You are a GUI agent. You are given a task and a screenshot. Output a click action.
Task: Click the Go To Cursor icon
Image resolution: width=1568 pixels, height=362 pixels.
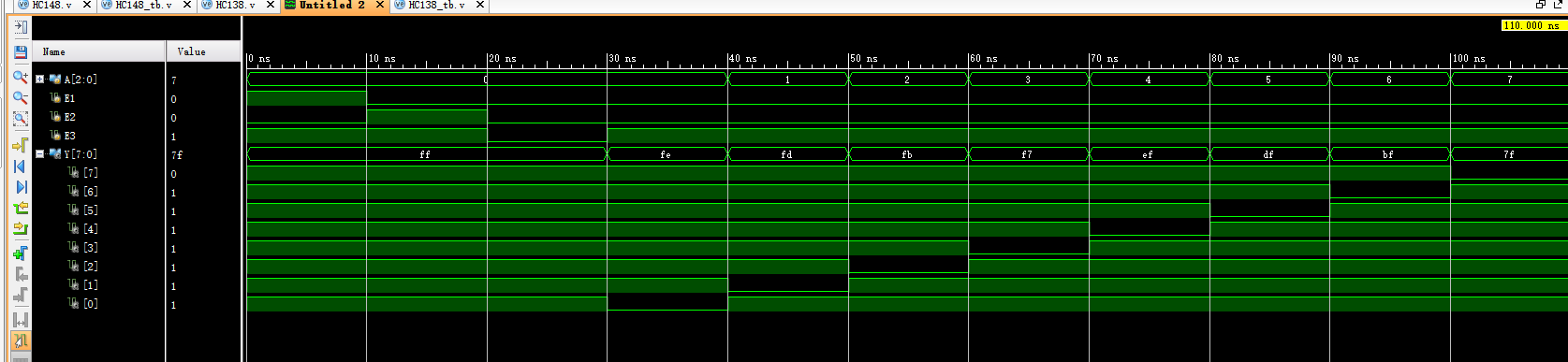tap(21, 145)
